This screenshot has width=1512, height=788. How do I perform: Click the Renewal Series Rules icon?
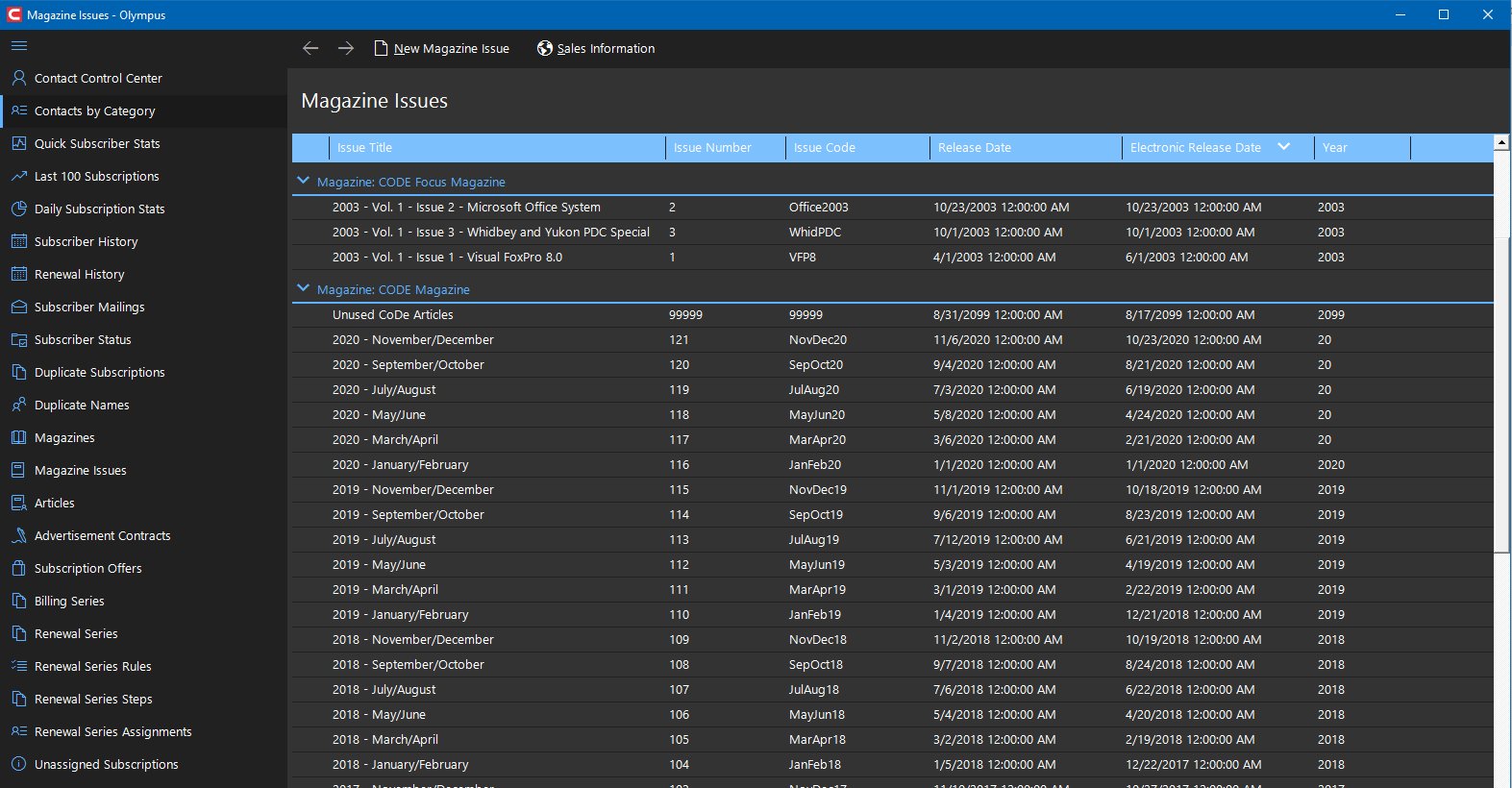(x=19, y=666)
